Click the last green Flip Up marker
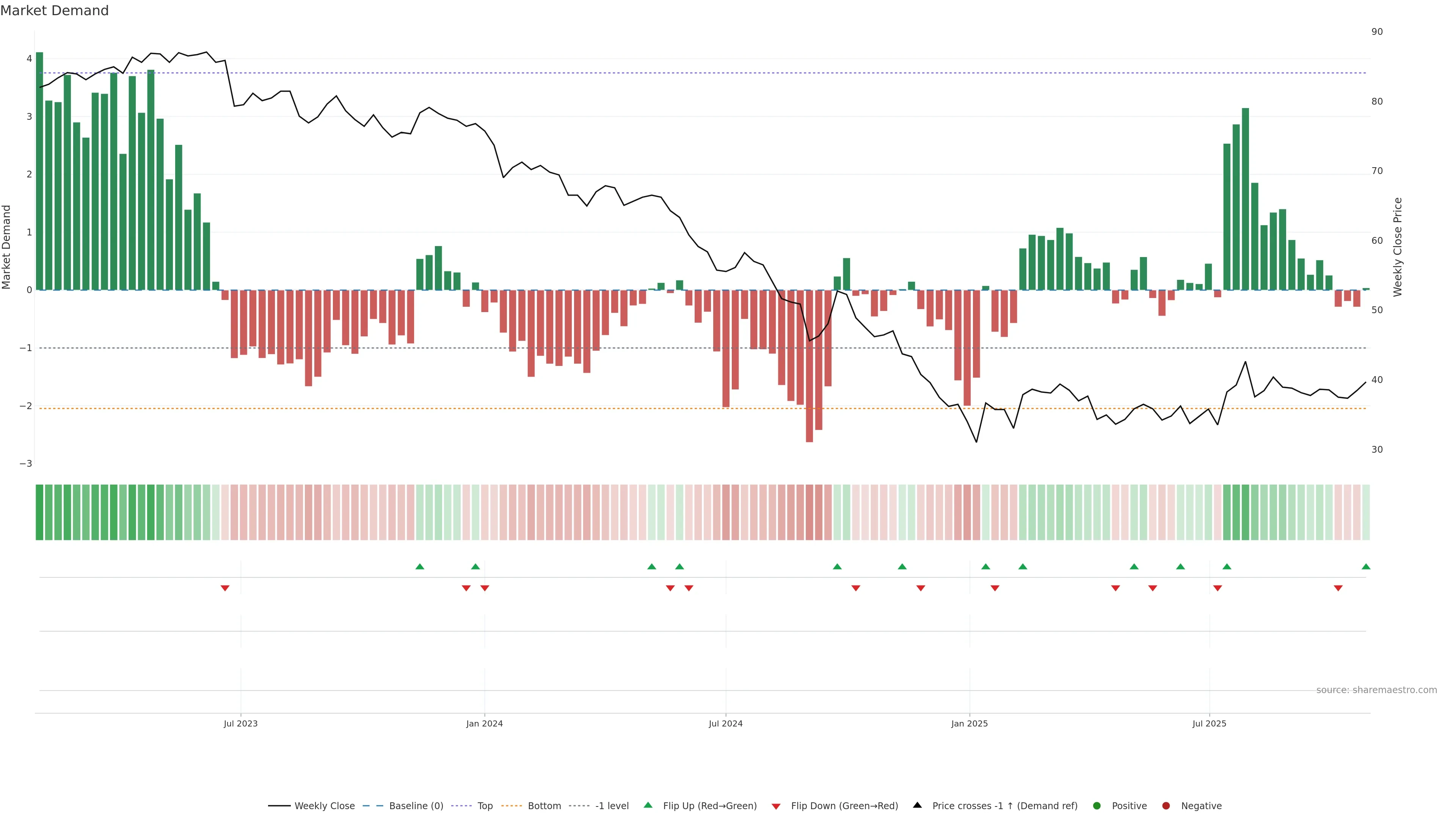 [x=1365, y=566]
